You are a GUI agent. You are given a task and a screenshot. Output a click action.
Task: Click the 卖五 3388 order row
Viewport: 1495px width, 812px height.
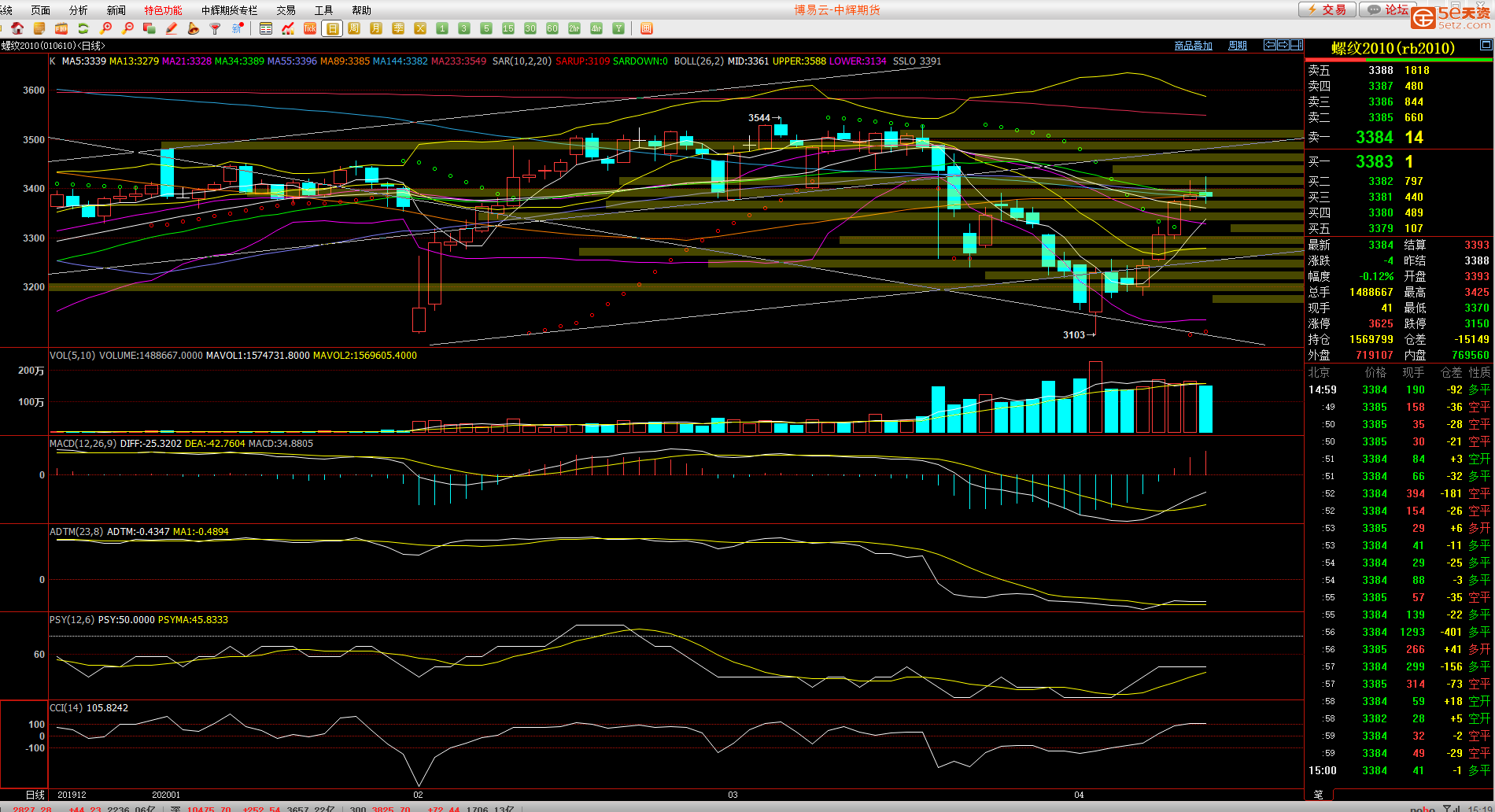pos(1399,70)
